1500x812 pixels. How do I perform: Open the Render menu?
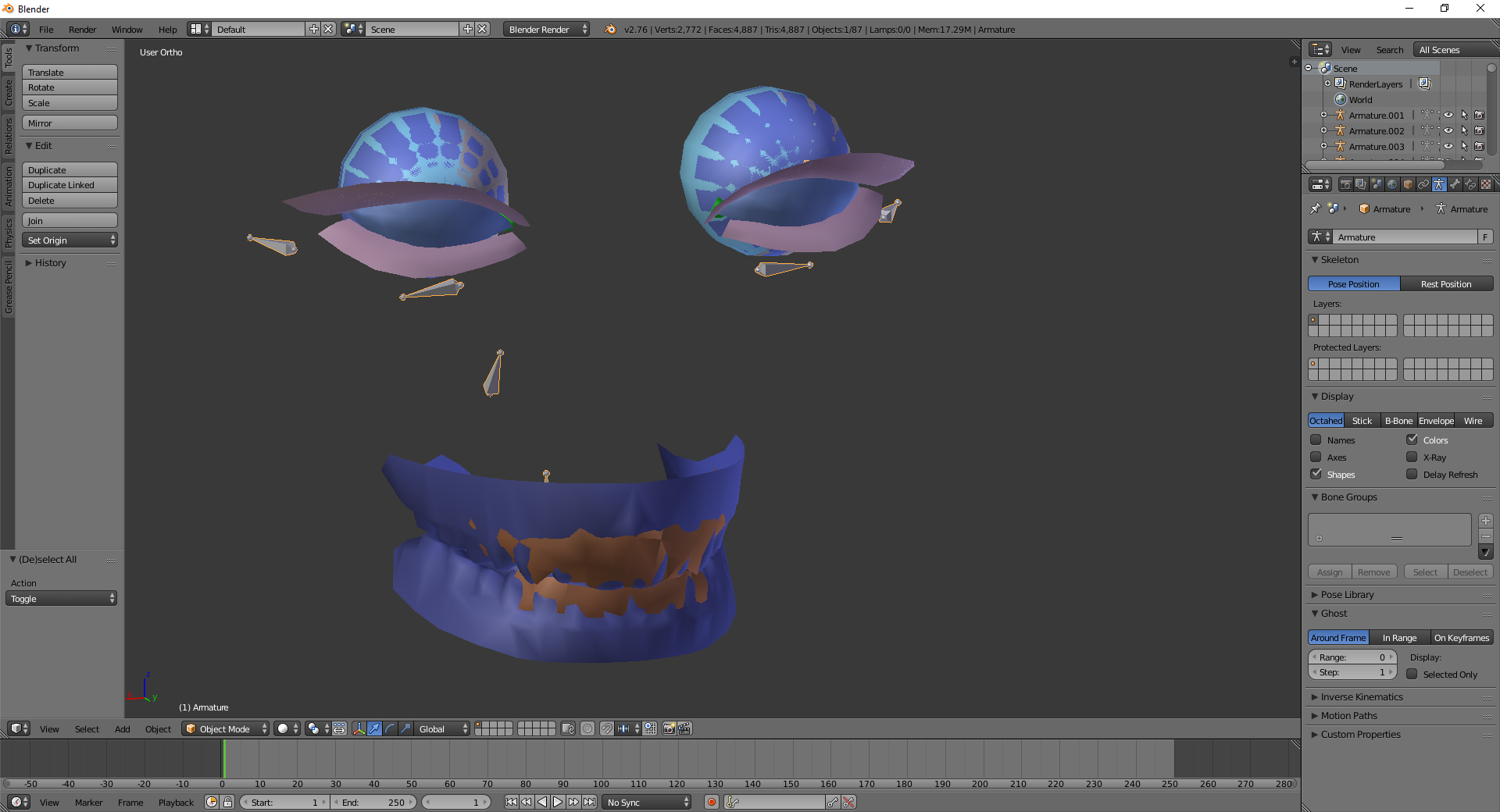(x=82, y=29)
